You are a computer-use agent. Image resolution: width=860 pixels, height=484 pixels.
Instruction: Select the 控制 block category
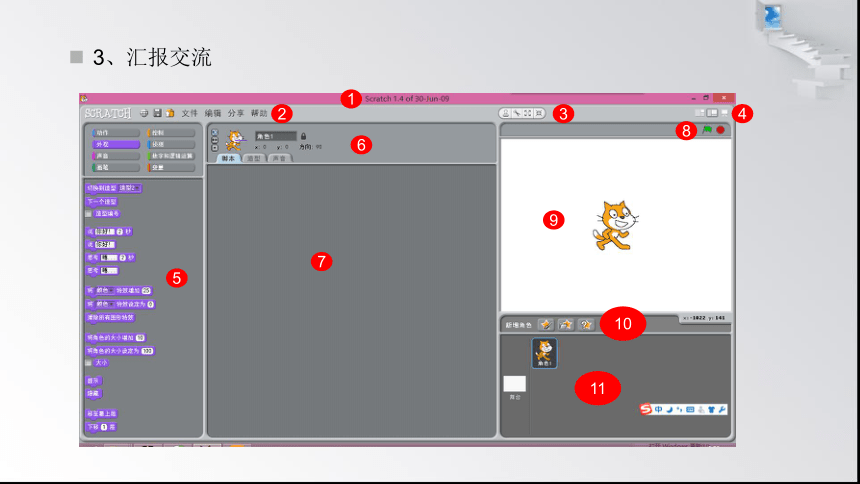(171, 133)
